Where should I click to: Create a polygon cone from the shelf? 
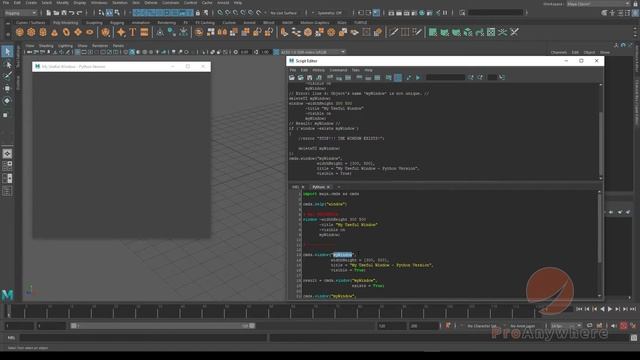click(54, 32)
